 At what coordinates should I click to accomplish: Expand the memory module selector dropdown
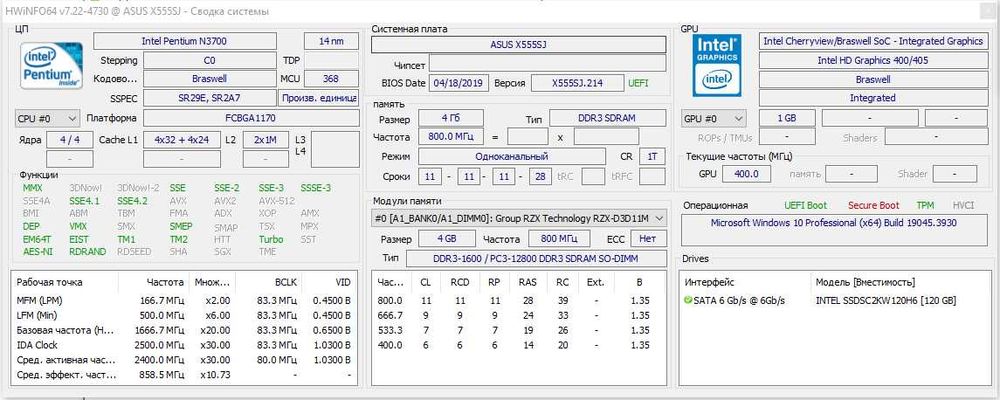(x=519, y=218)
